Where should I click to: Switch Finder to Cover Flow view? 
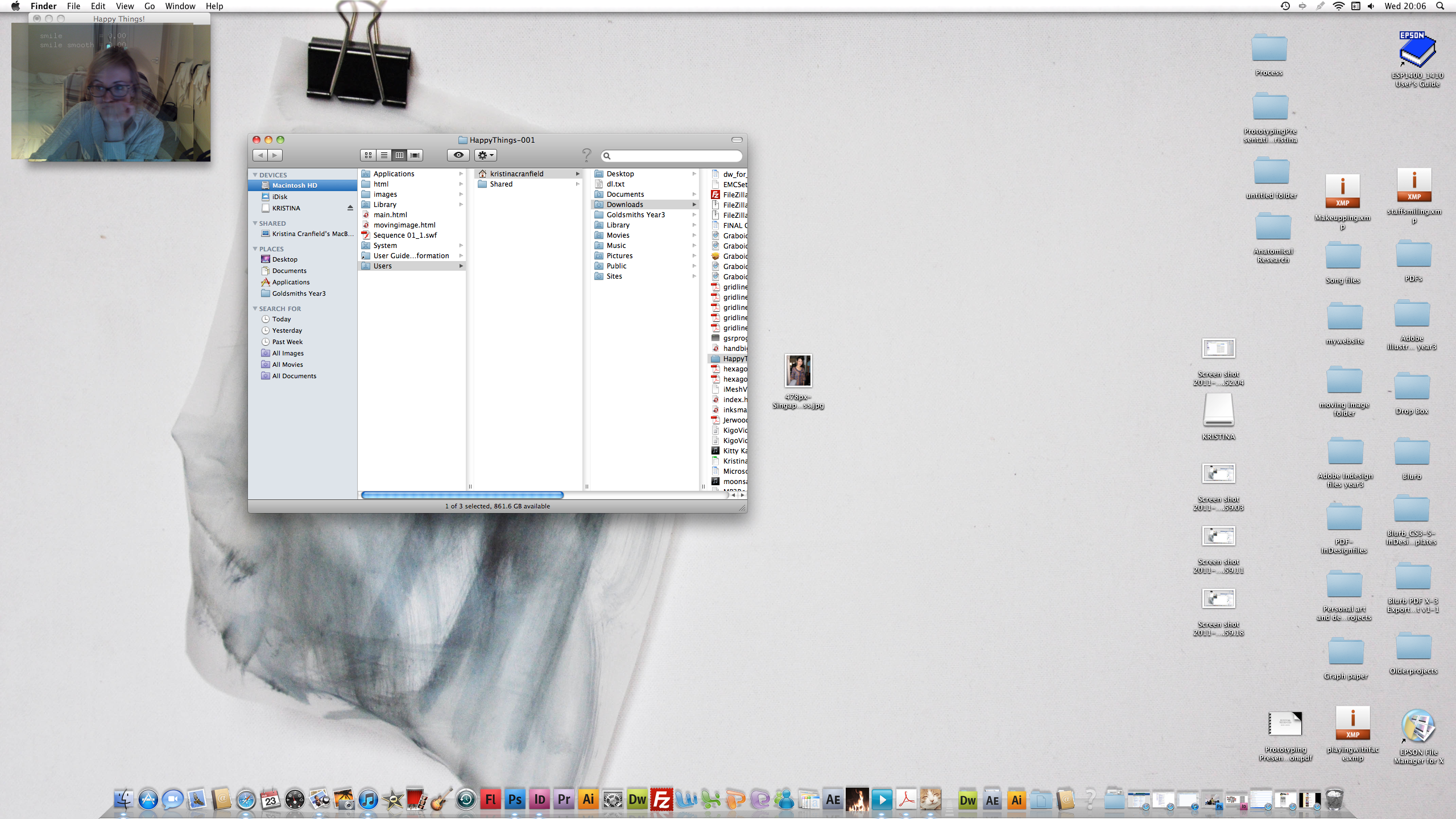click(415, 155)
